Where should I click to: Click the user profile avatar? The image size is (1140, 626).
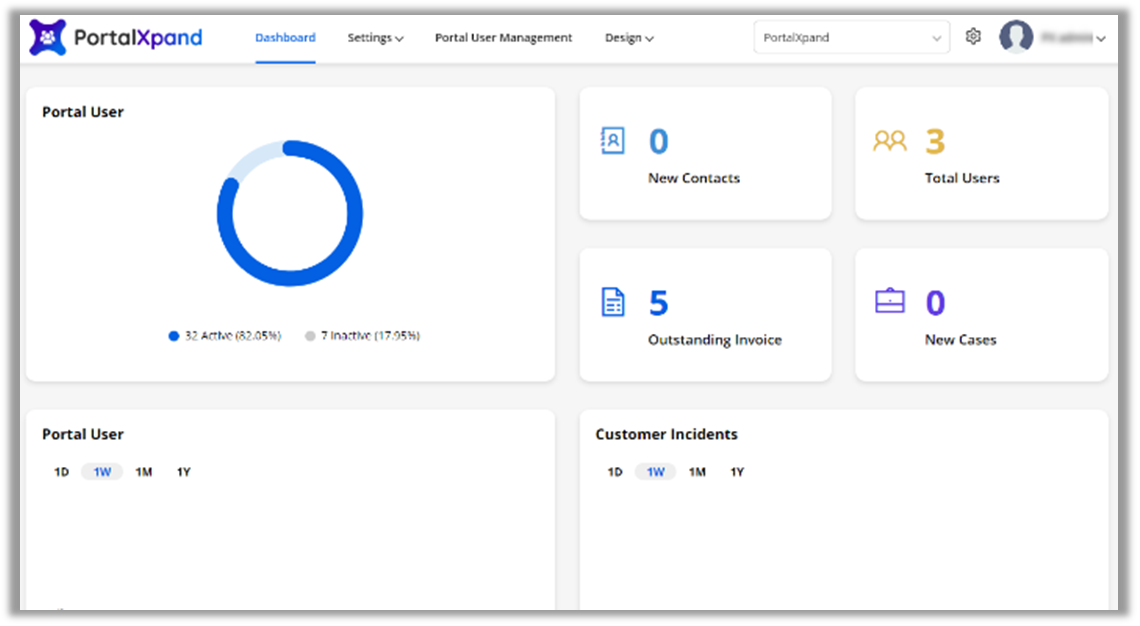coord(1016,38)
